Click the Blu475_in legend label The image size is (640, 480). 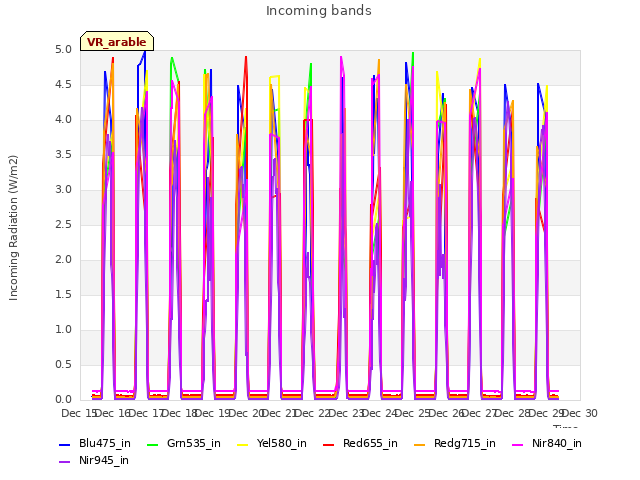[104, 443]
